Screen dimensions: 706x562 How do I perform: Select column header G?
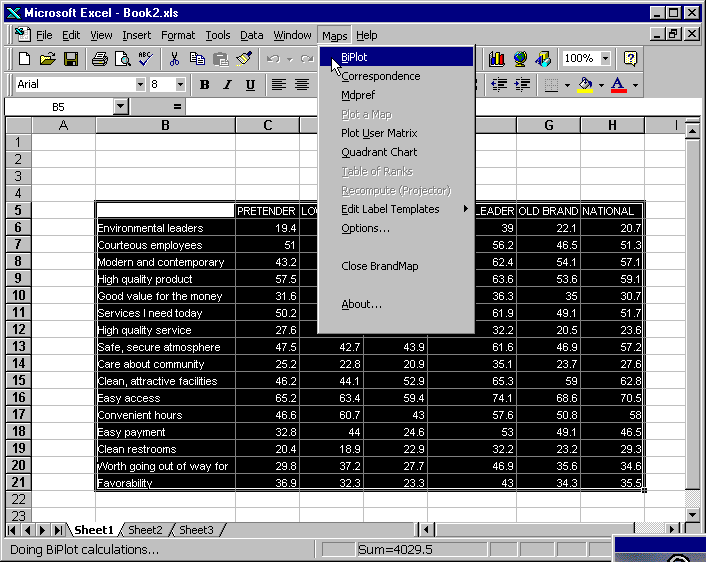click(x=548, y=125)
